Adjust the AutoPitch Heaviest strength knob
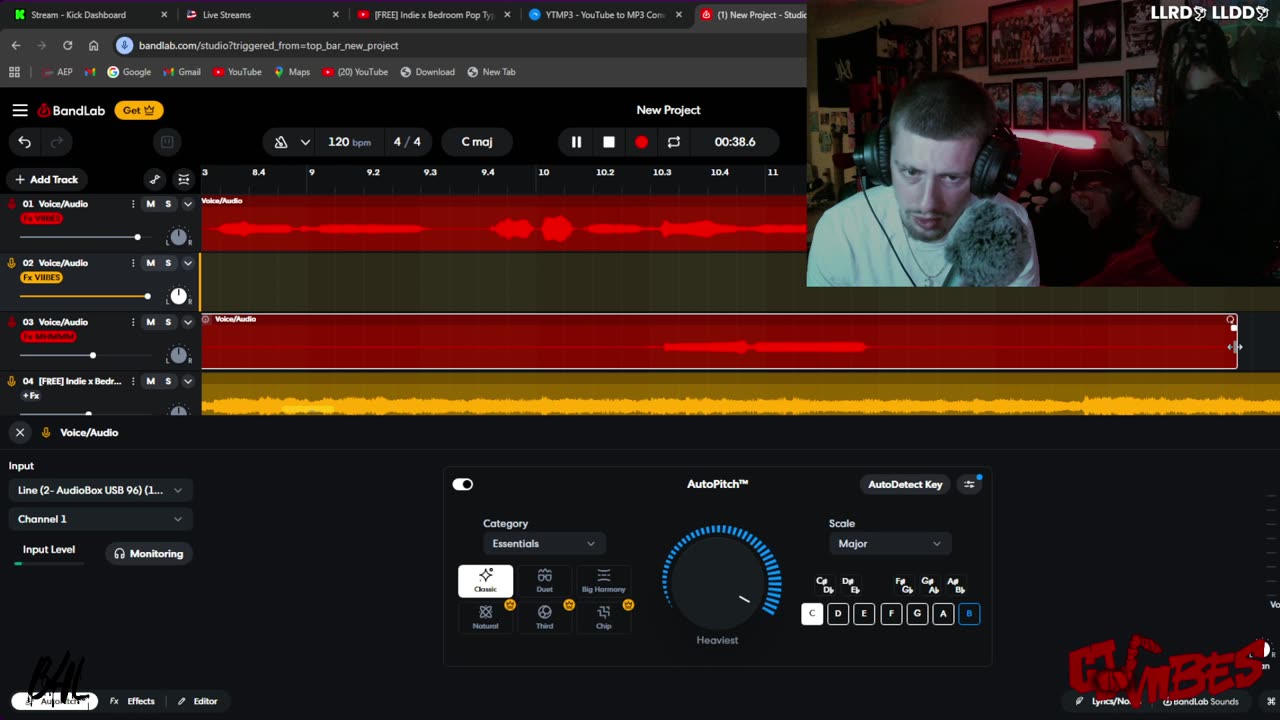Screen dimensions: 1280x720 pyautogui.click(x=721, y=578)
